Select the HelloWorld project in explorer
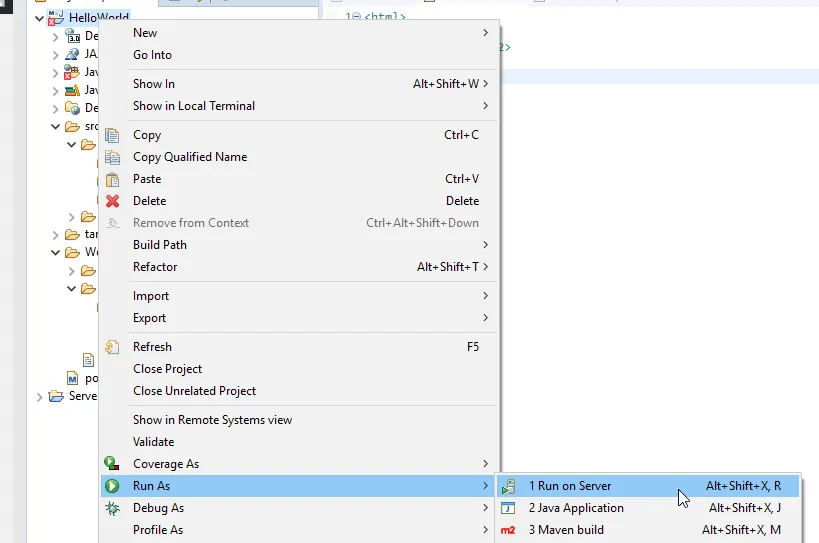Viewport: 819px width, 543px height. (98, 18)
